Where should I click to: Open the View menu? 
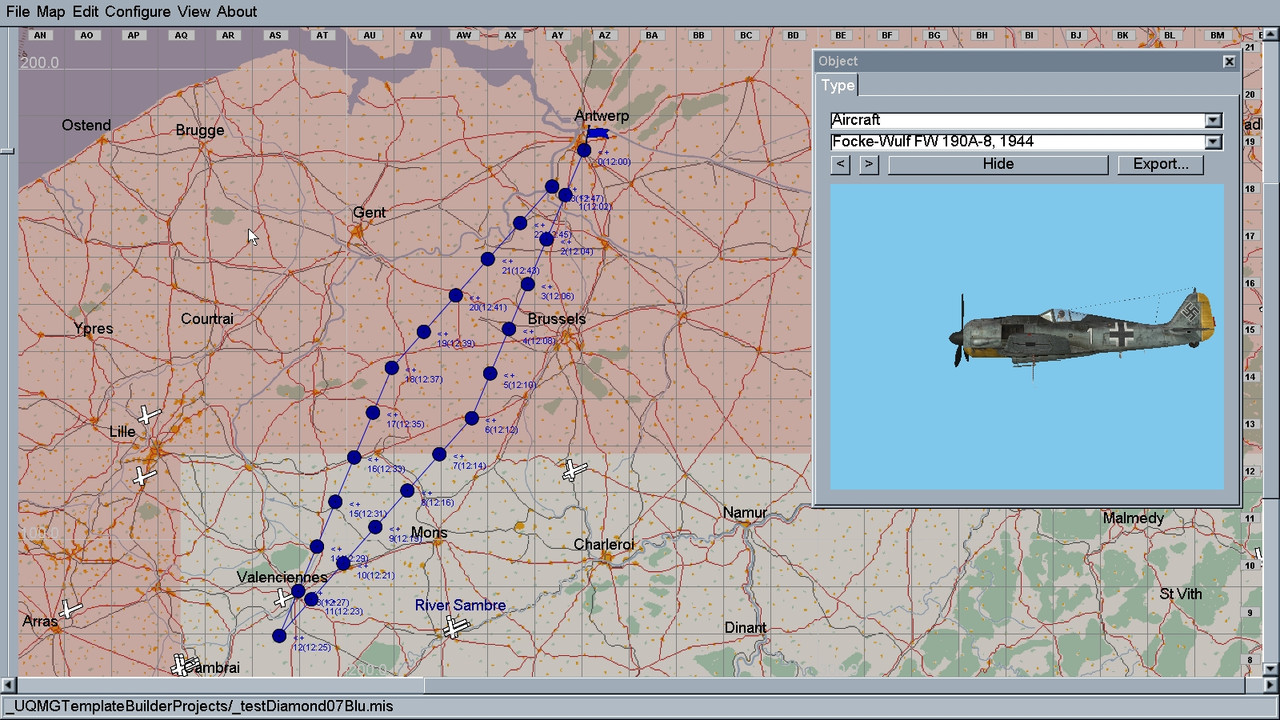194,12
